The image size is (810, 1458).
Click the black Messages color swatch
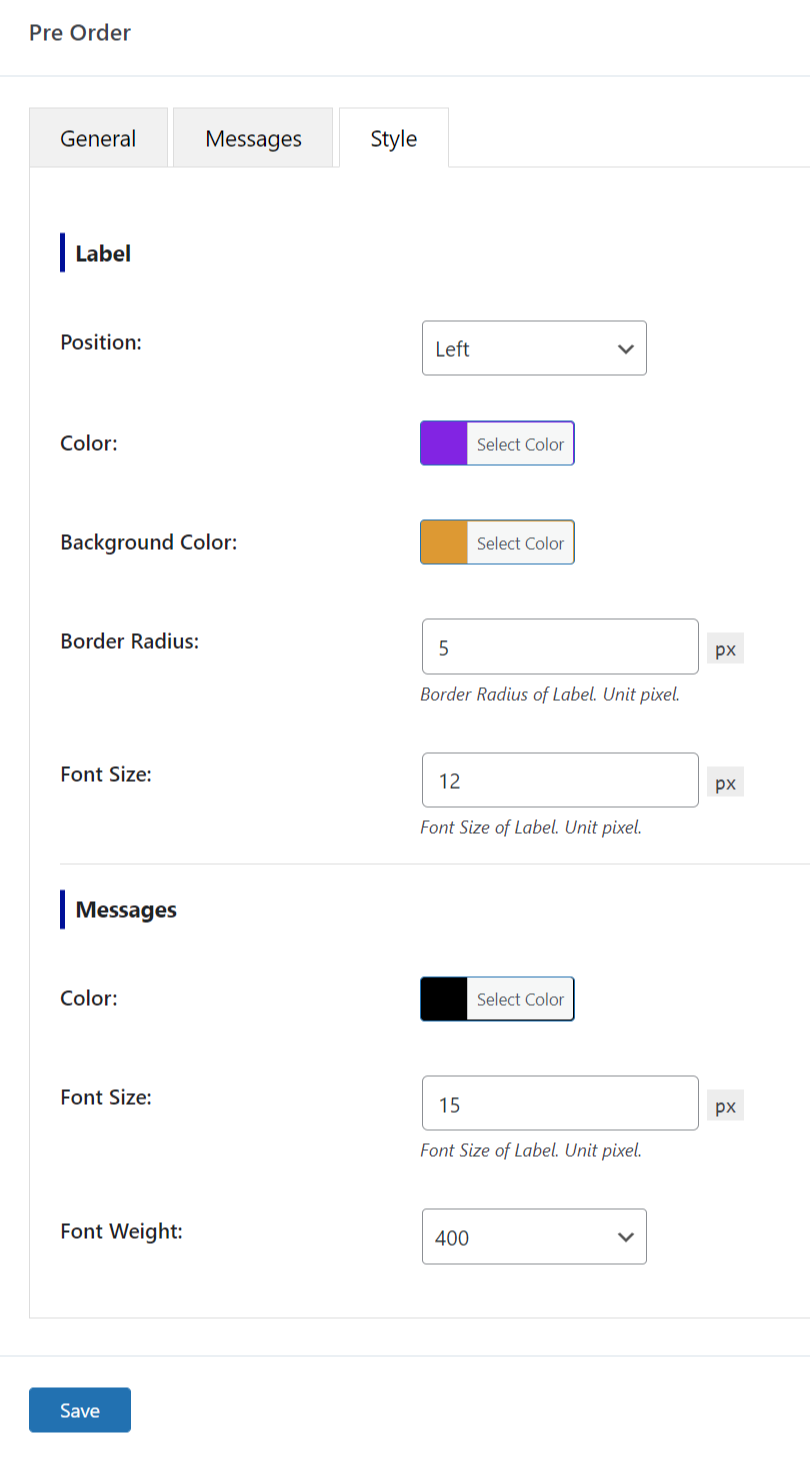tap(444, 999)
